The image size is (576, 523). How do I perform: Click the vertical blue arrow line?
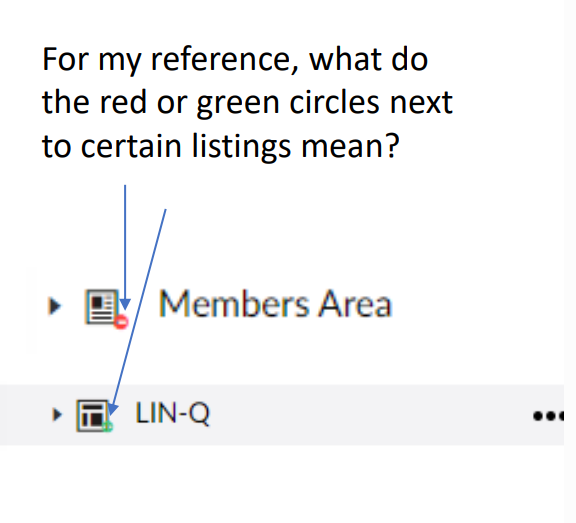125,242
